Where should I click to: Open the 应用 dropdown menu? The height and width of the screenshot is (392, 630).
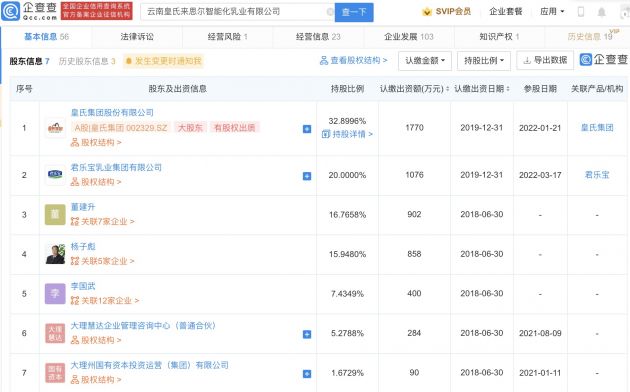click(552, 12)
